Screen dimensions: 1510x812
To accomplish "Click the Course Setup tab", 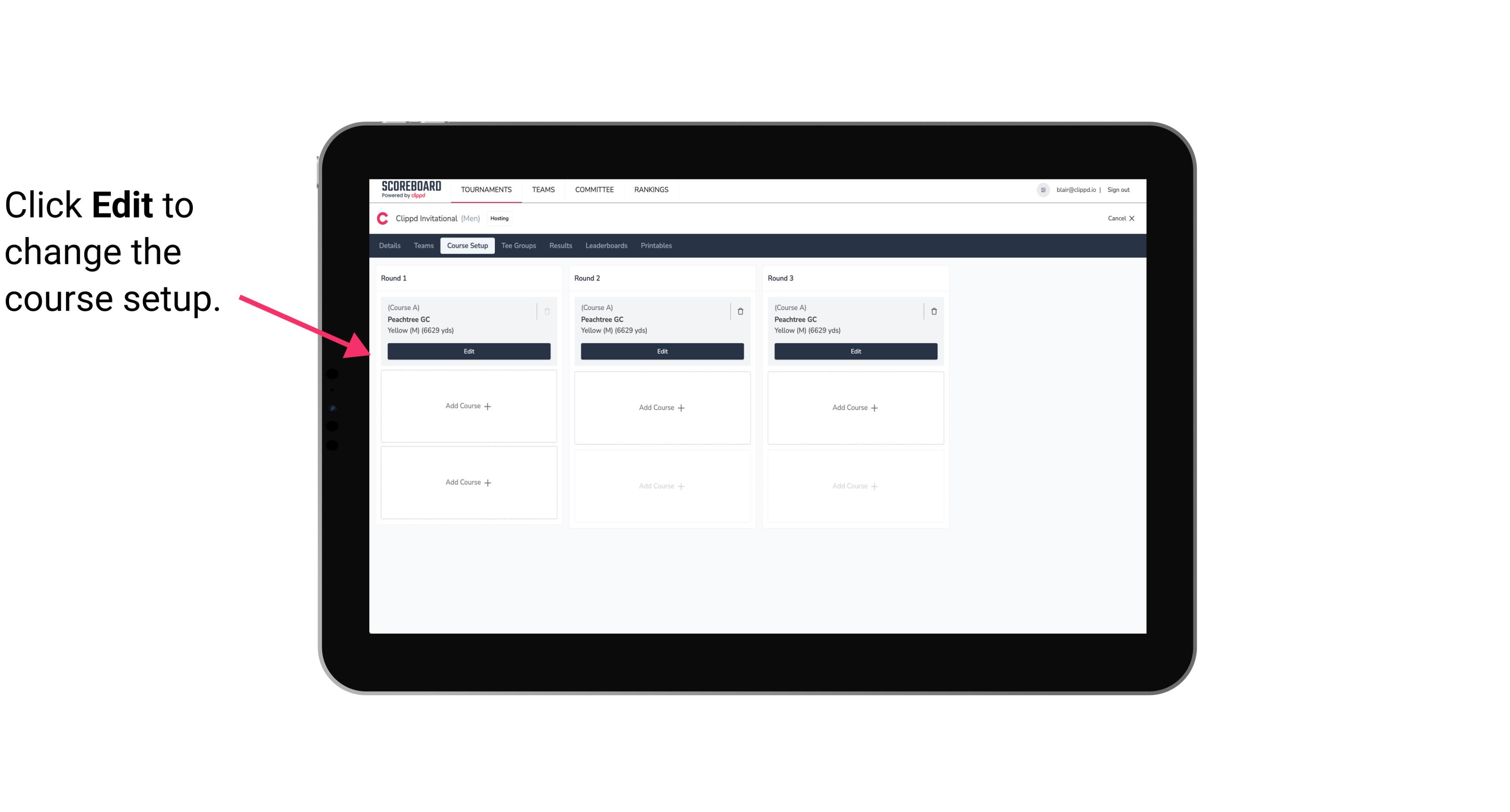I will point(466,246).
